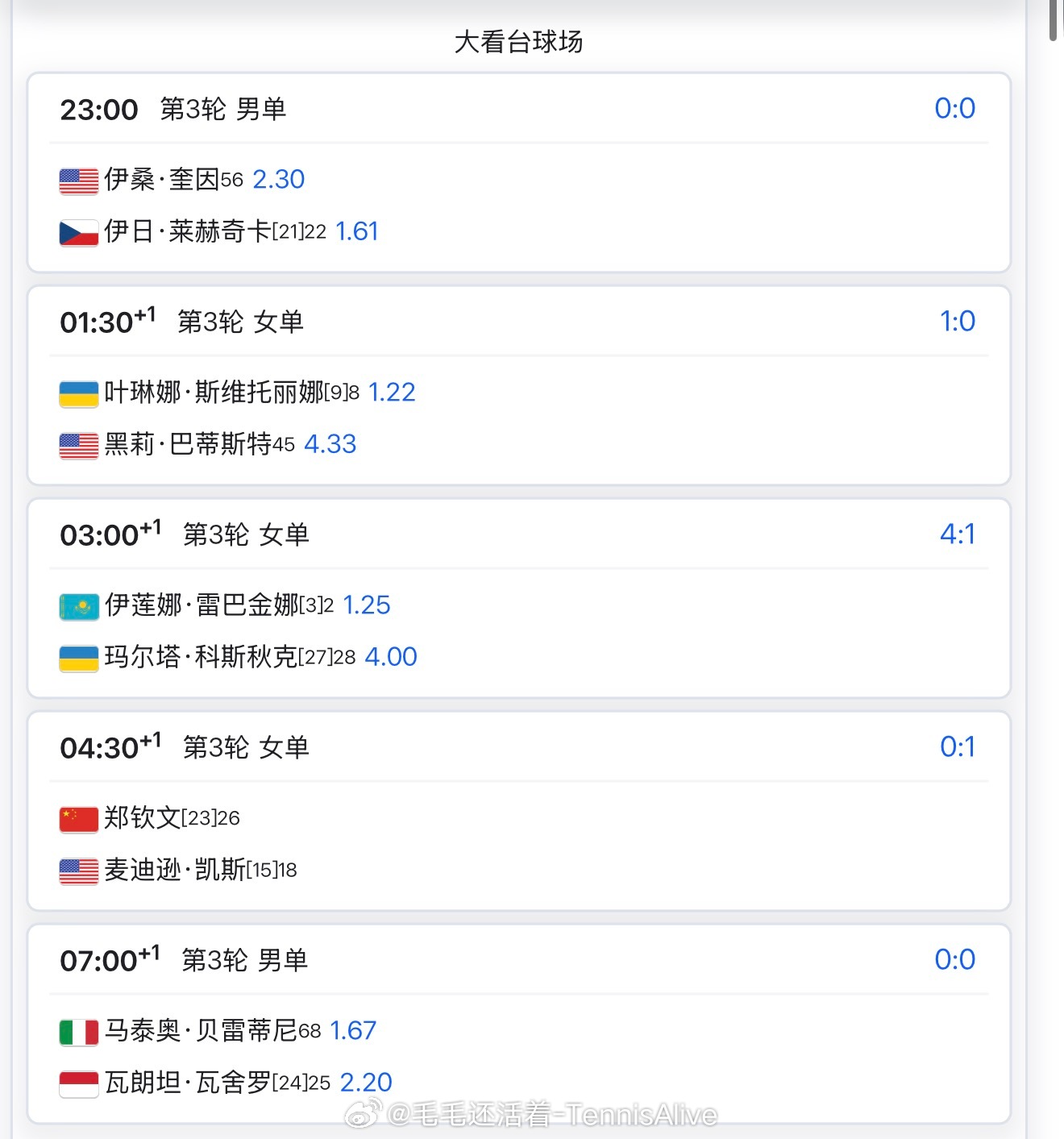This screenshot has width=1064, height=1139.
Task: Click the vertical scrollbar at right edge
Action: [1053, 20]
